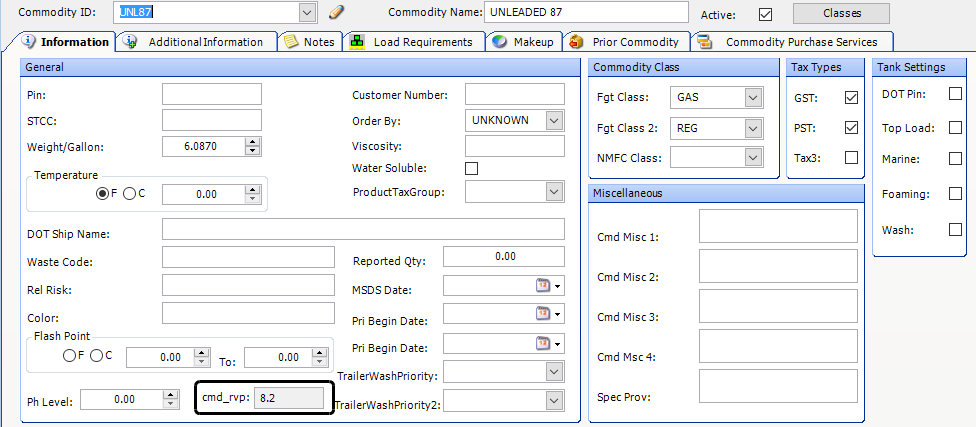This screenshot has width=976, height=427.
Task: Click the Commodity Name field
Action: click(586, 12)
